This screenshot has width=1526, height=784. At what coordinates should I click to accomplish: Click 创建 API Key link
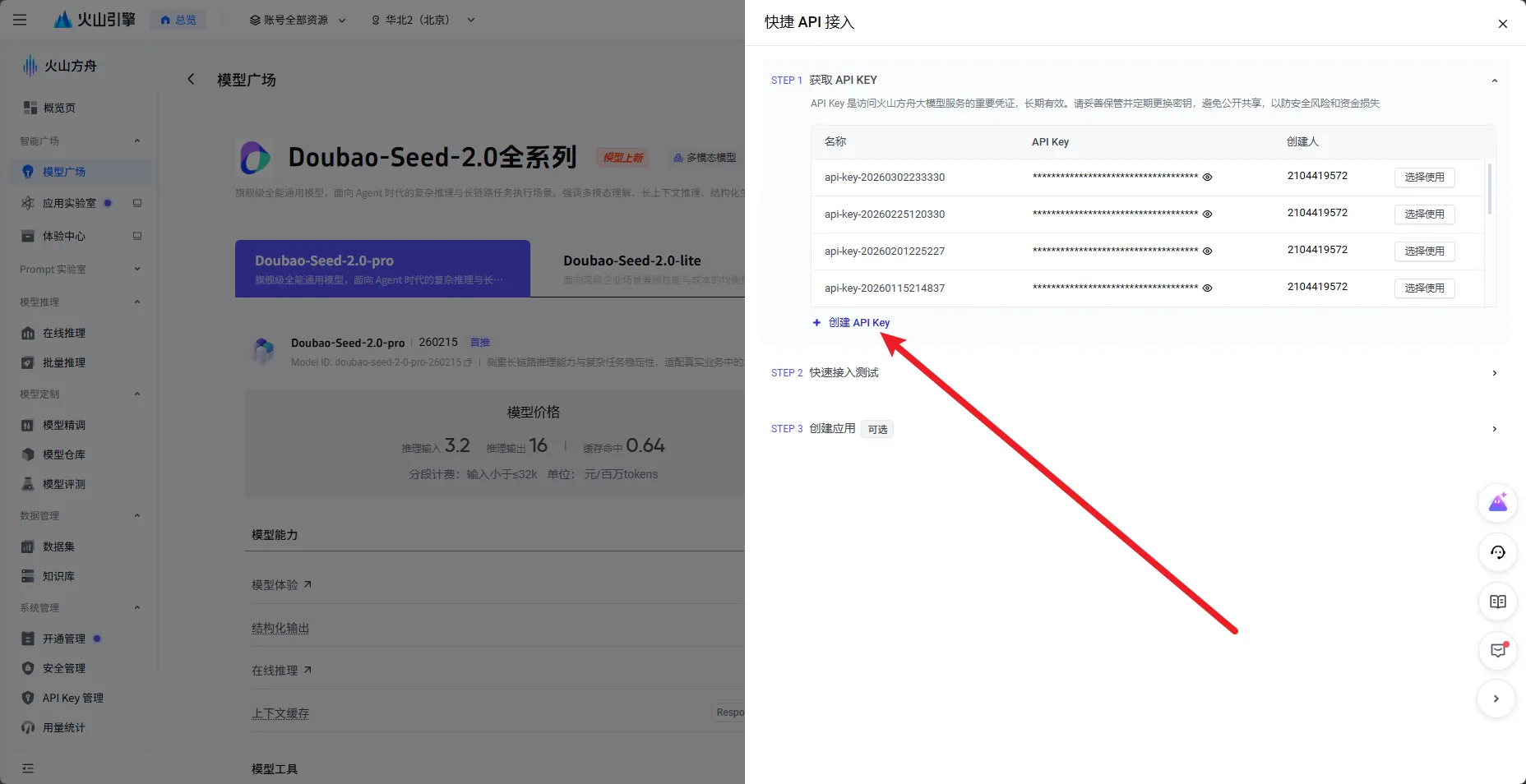[859, 322]
